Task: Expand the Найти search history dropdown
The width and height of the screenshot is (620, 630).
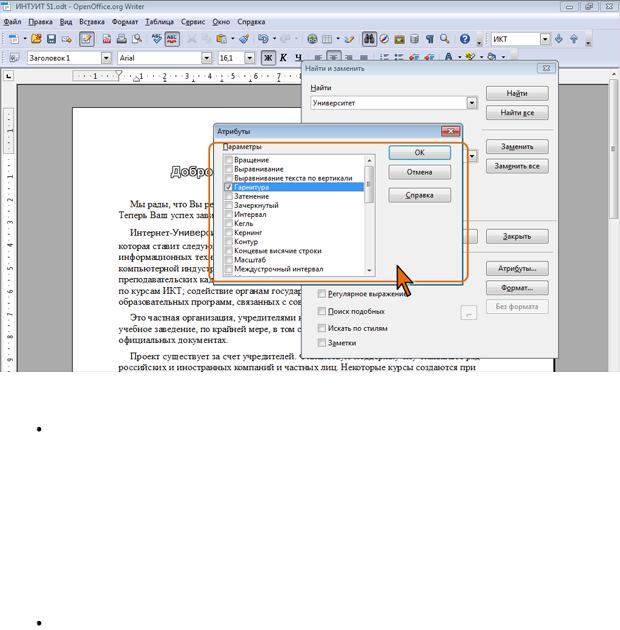Action: (x=472, y=103)
